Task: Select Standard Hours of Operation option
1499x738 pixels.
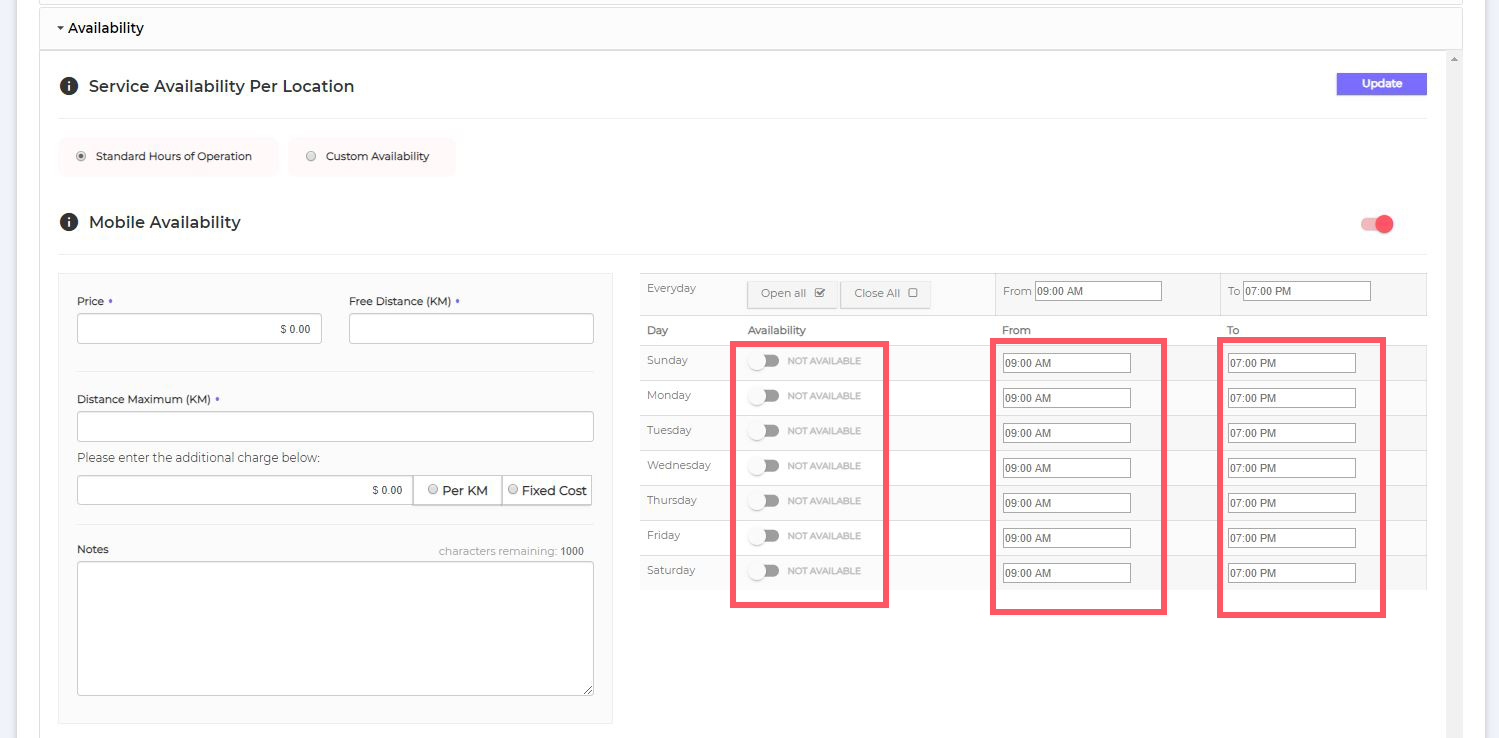Action: [x=81, y=156]
